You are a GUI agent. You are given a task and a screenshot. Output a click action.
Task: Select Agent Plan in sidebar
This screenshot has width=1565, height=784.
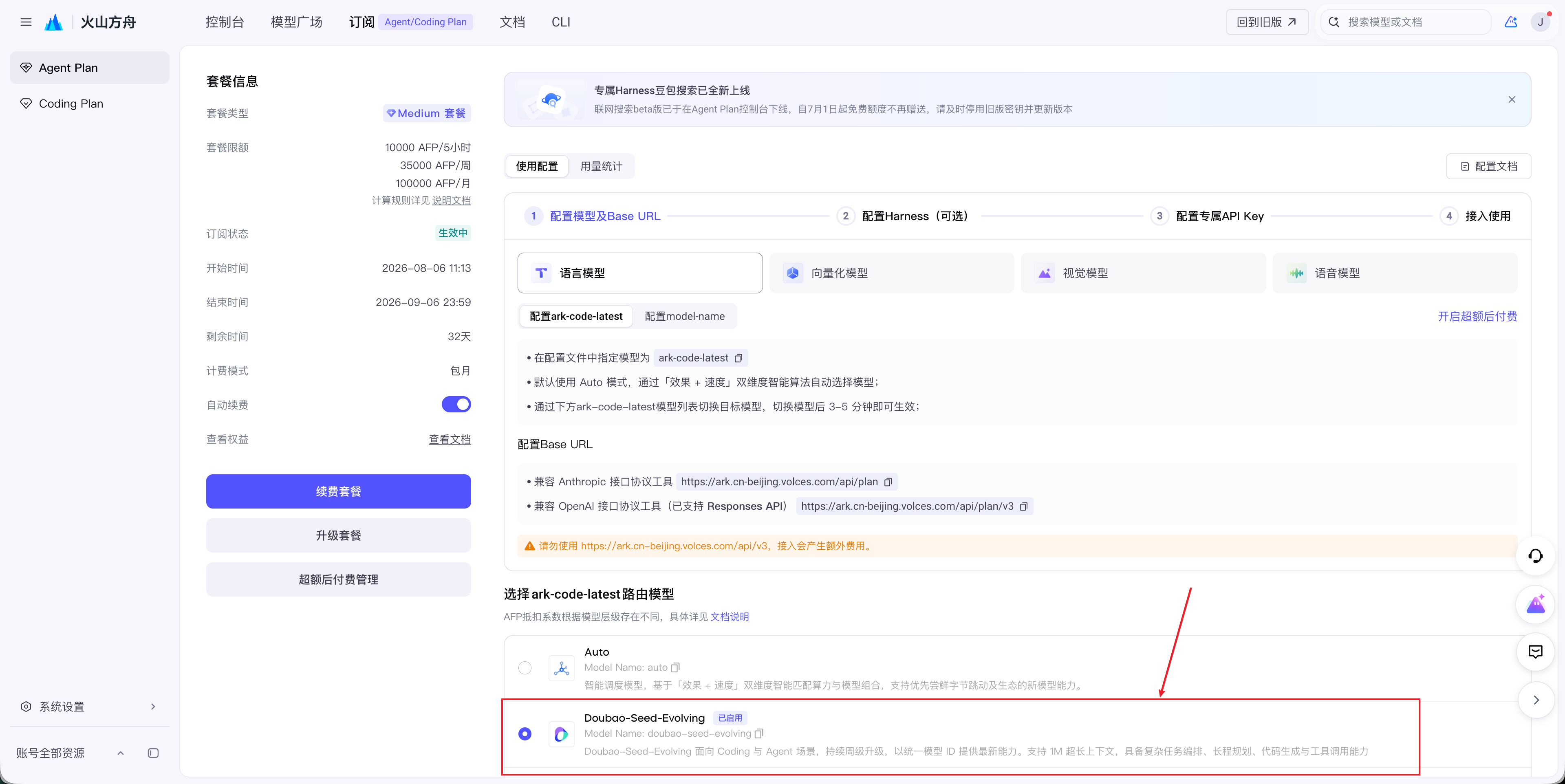89,67
